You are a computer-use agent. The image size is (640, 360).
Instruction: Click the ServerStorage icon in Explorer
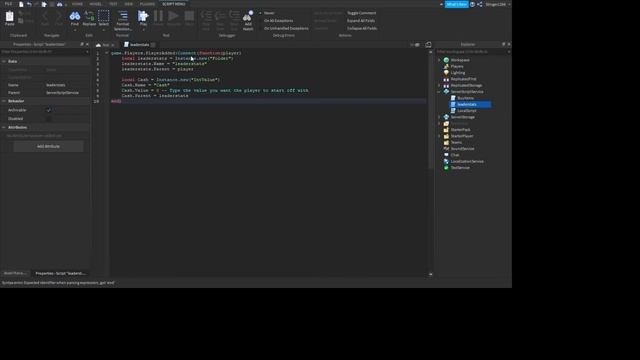point(446,117)
